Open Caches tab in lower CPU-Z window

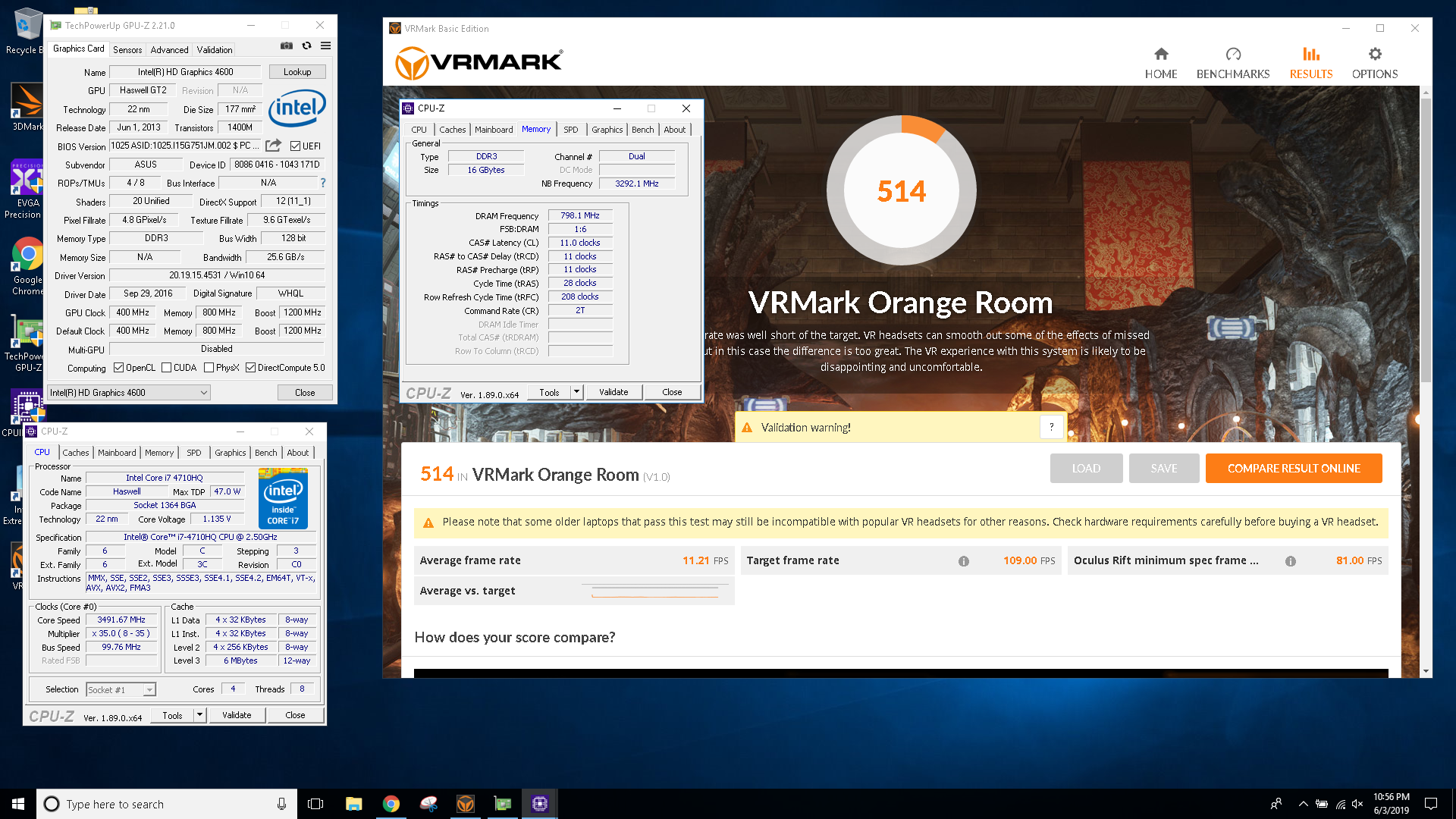(x=76, y=453)
